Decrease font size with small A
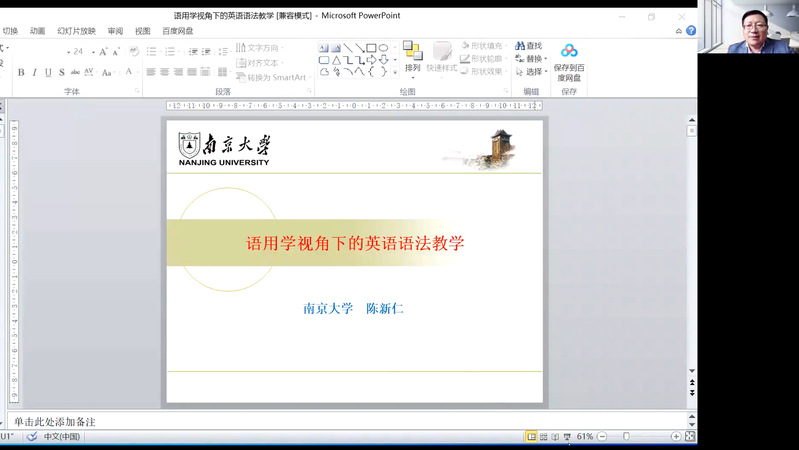The width and height of the screenshot is (799, 450). pyautogui.click(x=116, y=51)
